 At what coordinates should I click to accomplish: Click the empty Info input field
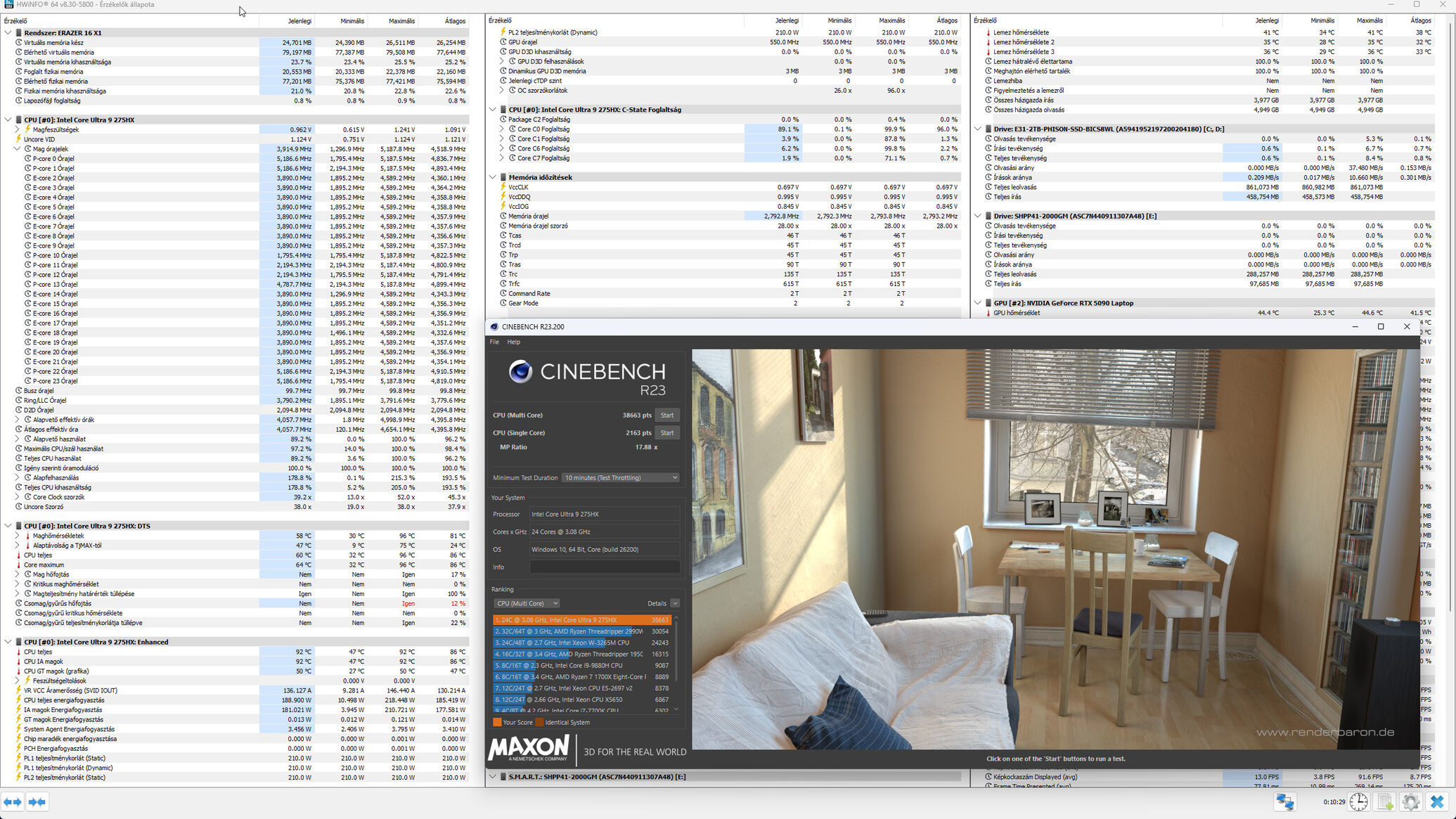pyautogui.click(x=604, y=567)
